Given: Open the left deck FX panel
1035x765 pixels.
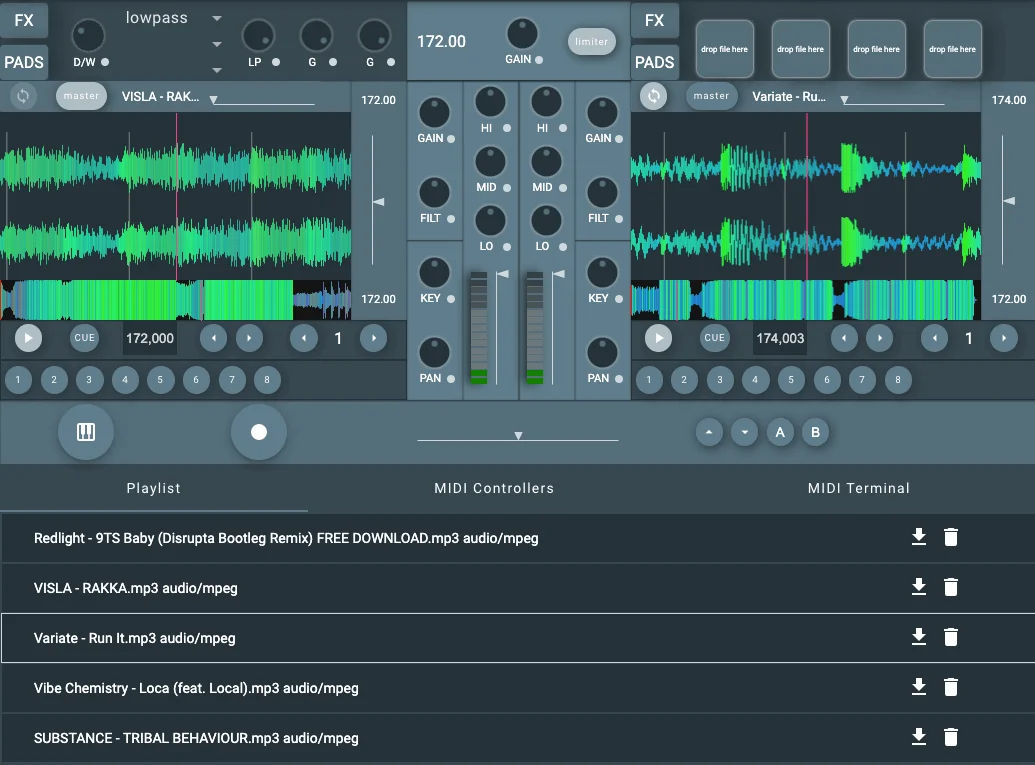Looking at the screenshot, I should pos(24,20).
